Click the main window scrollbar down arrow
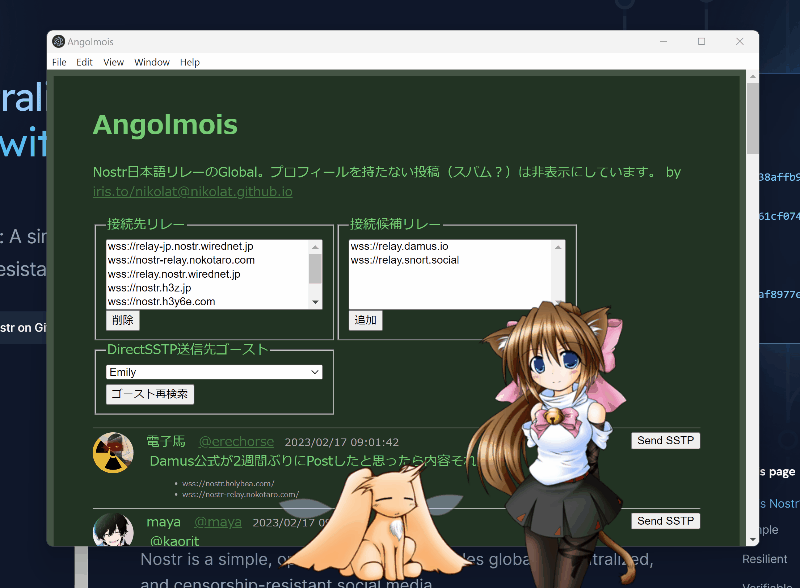This screenshot has height=588, width=800. (x=753, y=540)
